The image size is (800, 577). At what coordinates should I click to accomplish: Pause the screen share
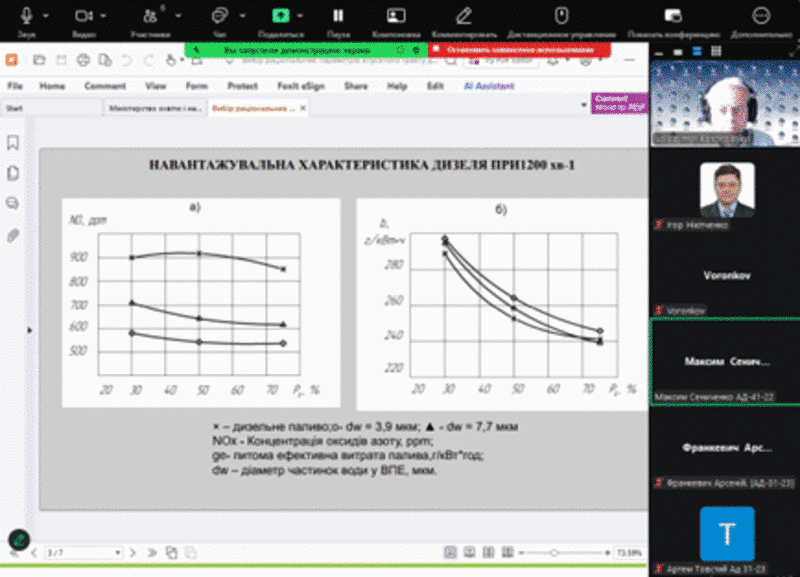click(338, 17)
